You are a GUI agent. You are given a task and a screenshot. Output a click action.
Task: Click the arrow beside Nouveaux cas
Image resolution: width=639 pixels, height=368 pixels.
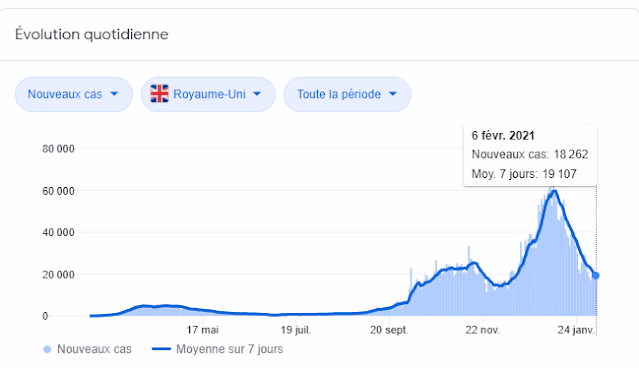(x=114, y=94)
